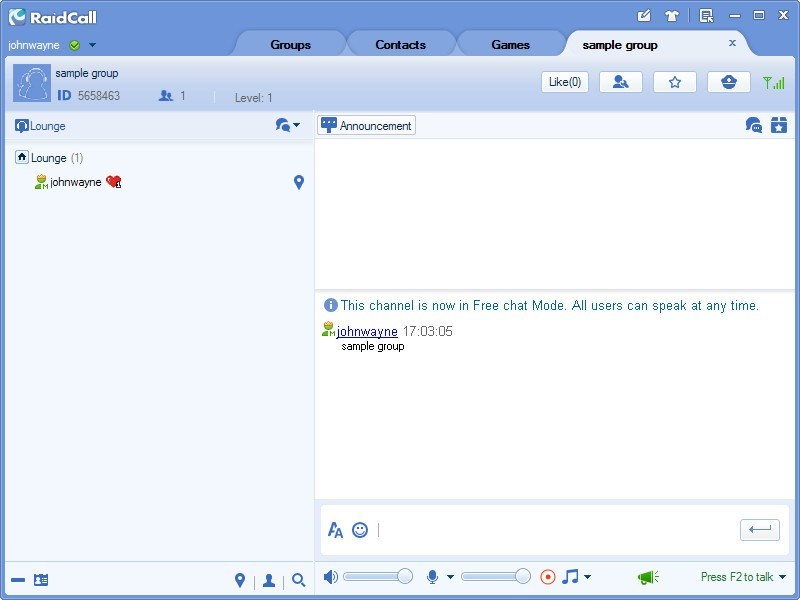Click the skin t-shirt icon in title bar
The width and height of the screenshot is (800, 600).
click(672, 16)
